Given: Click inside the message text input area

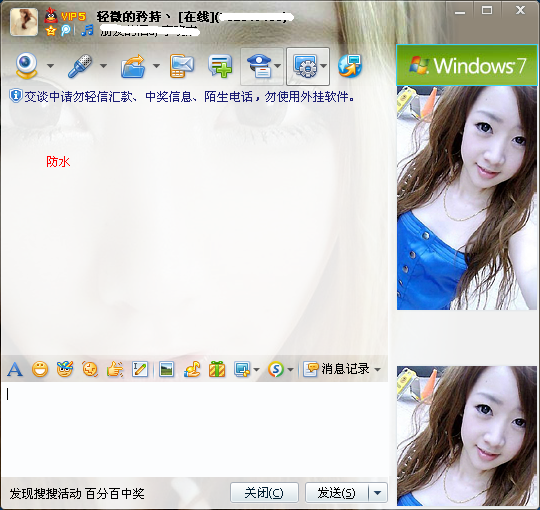Looking at the screenshot, I should (195, 429).
